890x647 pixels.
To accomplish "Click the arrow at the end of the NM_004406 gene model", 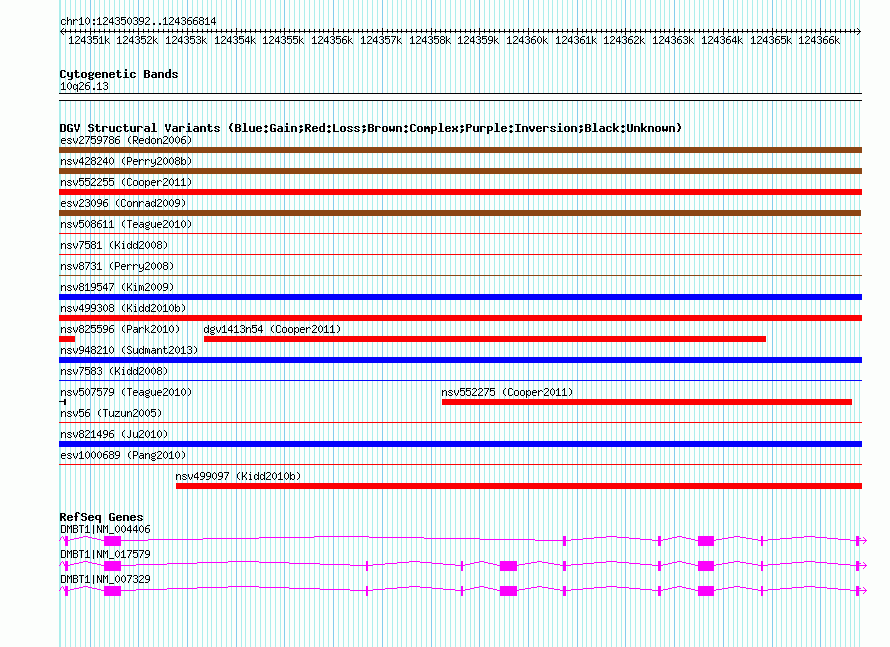I will pos(864,541).
